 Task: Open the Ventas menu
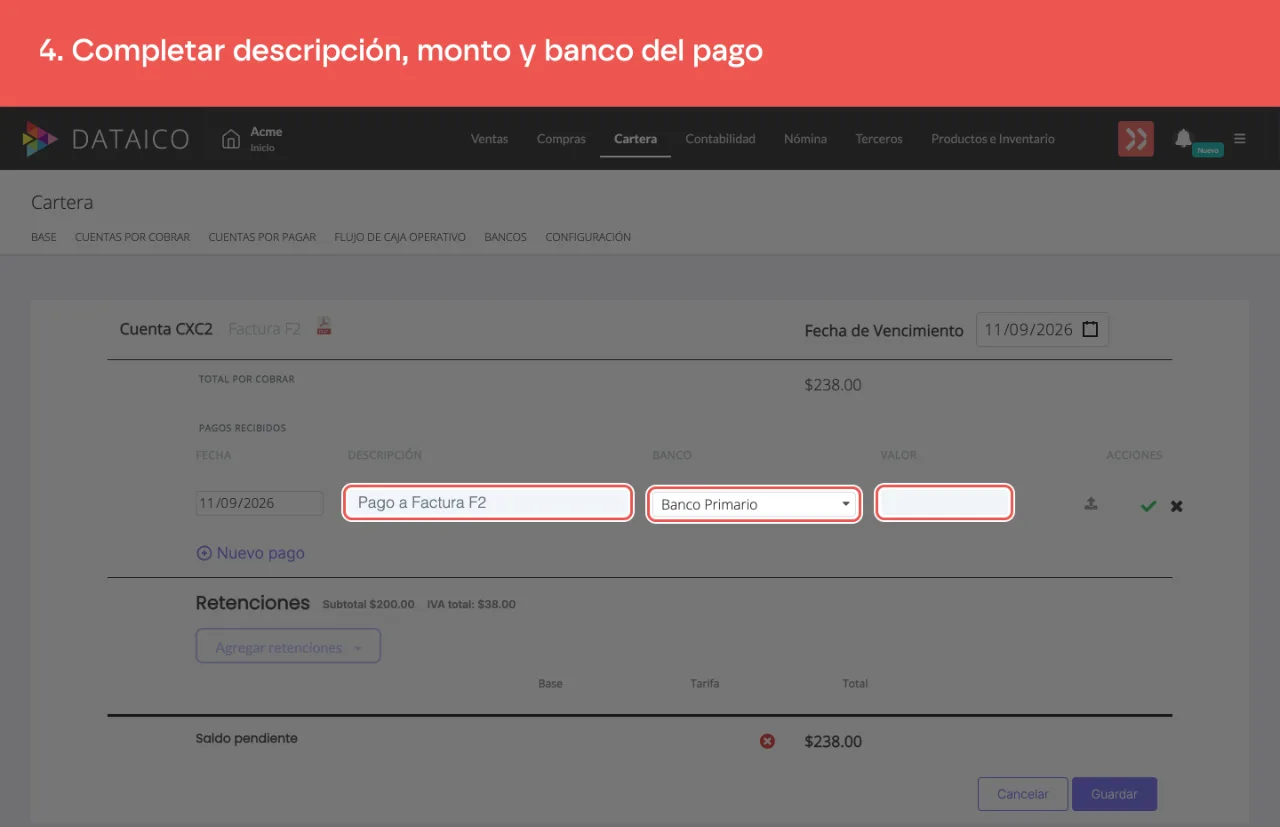(490, 139)
